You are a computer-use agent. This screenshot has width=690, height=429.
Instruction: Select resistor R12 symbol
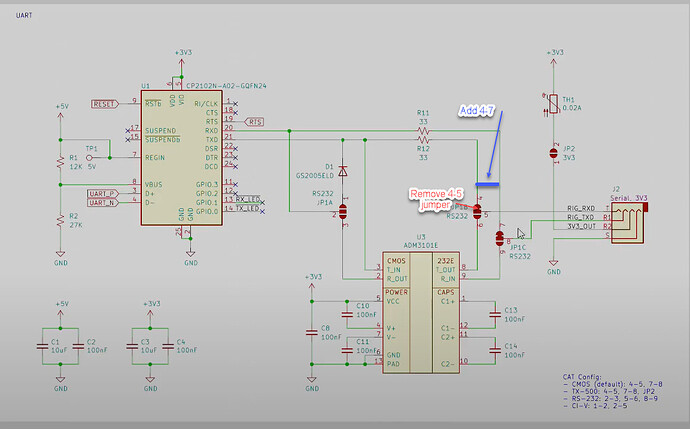pyautogui.click(x=423, y=139)
